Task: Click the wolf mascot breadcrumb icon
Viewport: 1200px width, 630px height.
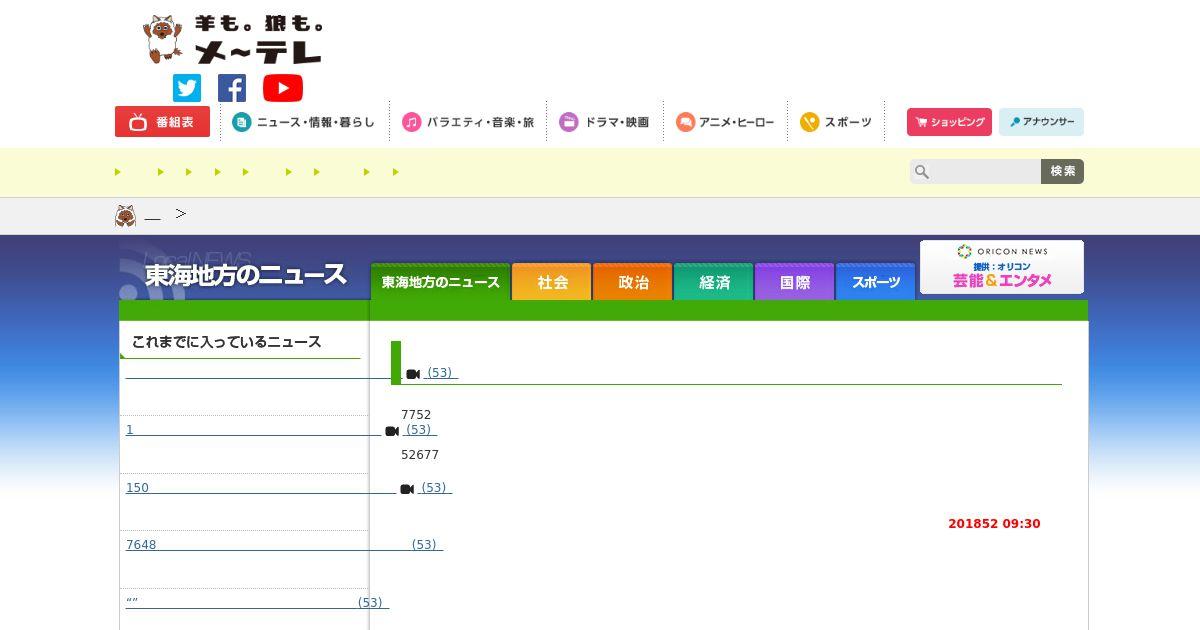Action: click(x=125, y=215)
